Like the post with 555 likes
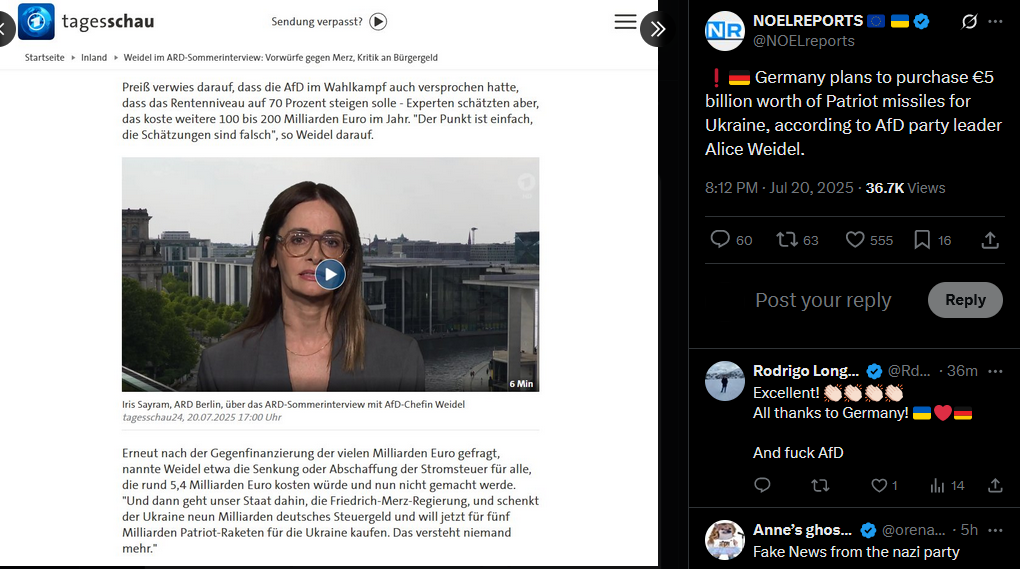1020x569 pixels. [x=855, y=239]
